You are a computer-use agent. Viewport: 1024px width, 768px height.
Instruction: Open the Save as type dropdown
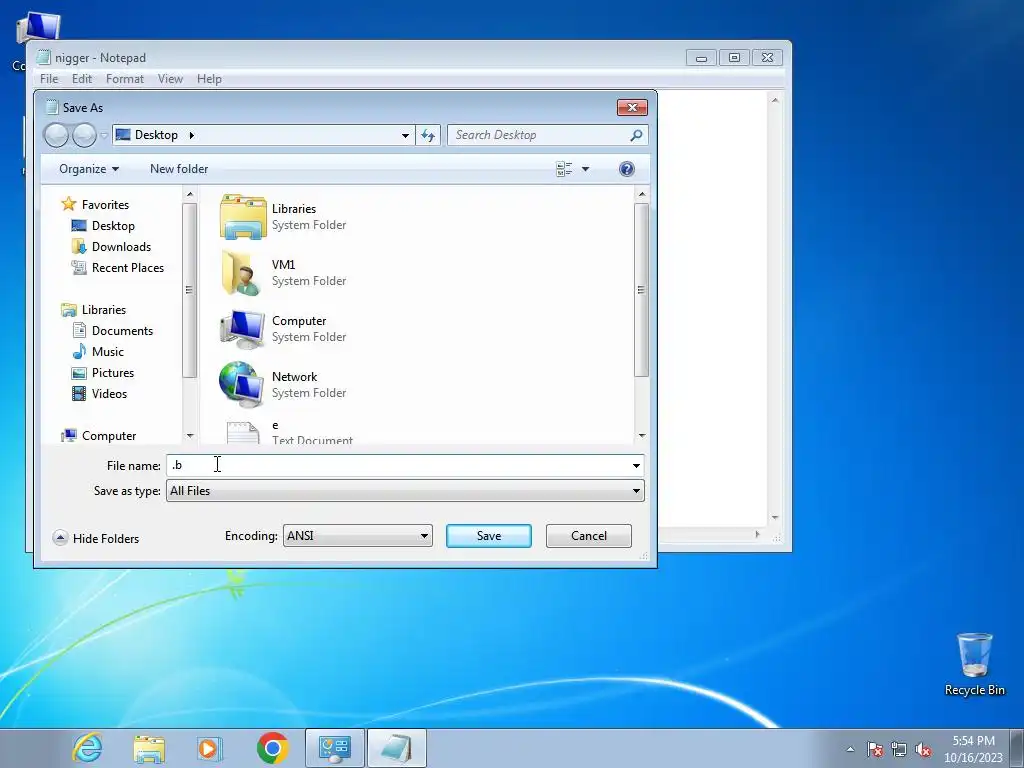[x=405, y=491]
